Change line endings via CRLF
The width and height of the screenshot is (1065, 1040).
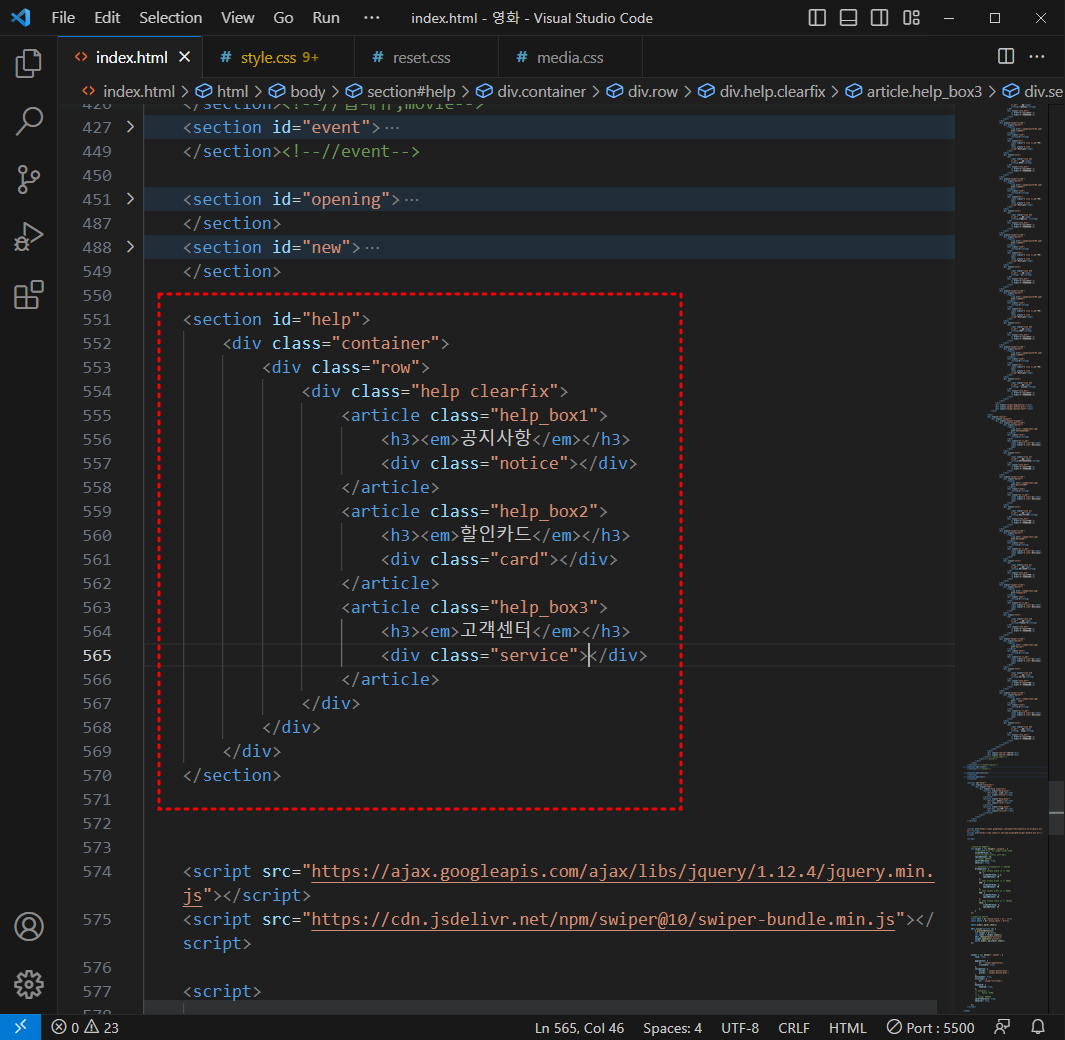(x=794, y=1028)
